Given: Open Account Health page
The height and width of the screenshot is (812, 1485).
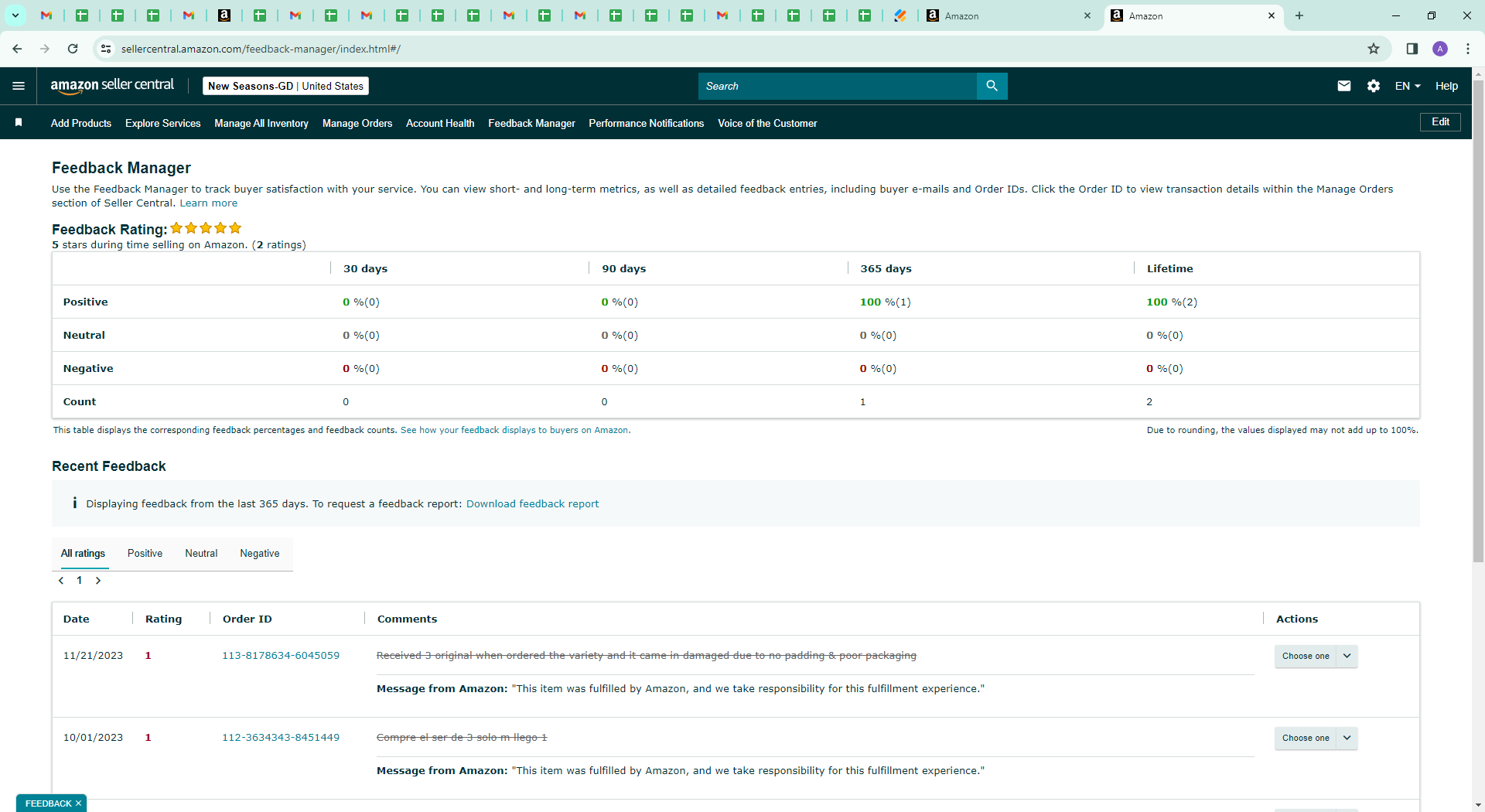Looking at the screenshot, I should click(x=440, y=123).
